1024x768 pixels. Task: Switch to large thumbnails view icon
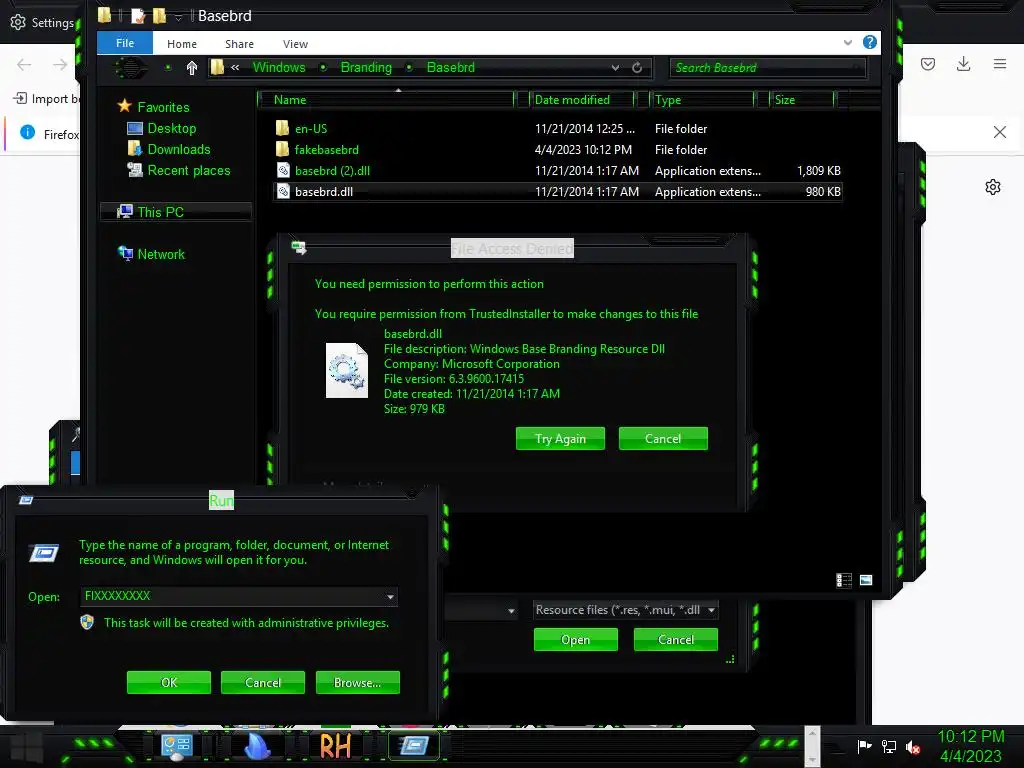[x=866, y=580]
